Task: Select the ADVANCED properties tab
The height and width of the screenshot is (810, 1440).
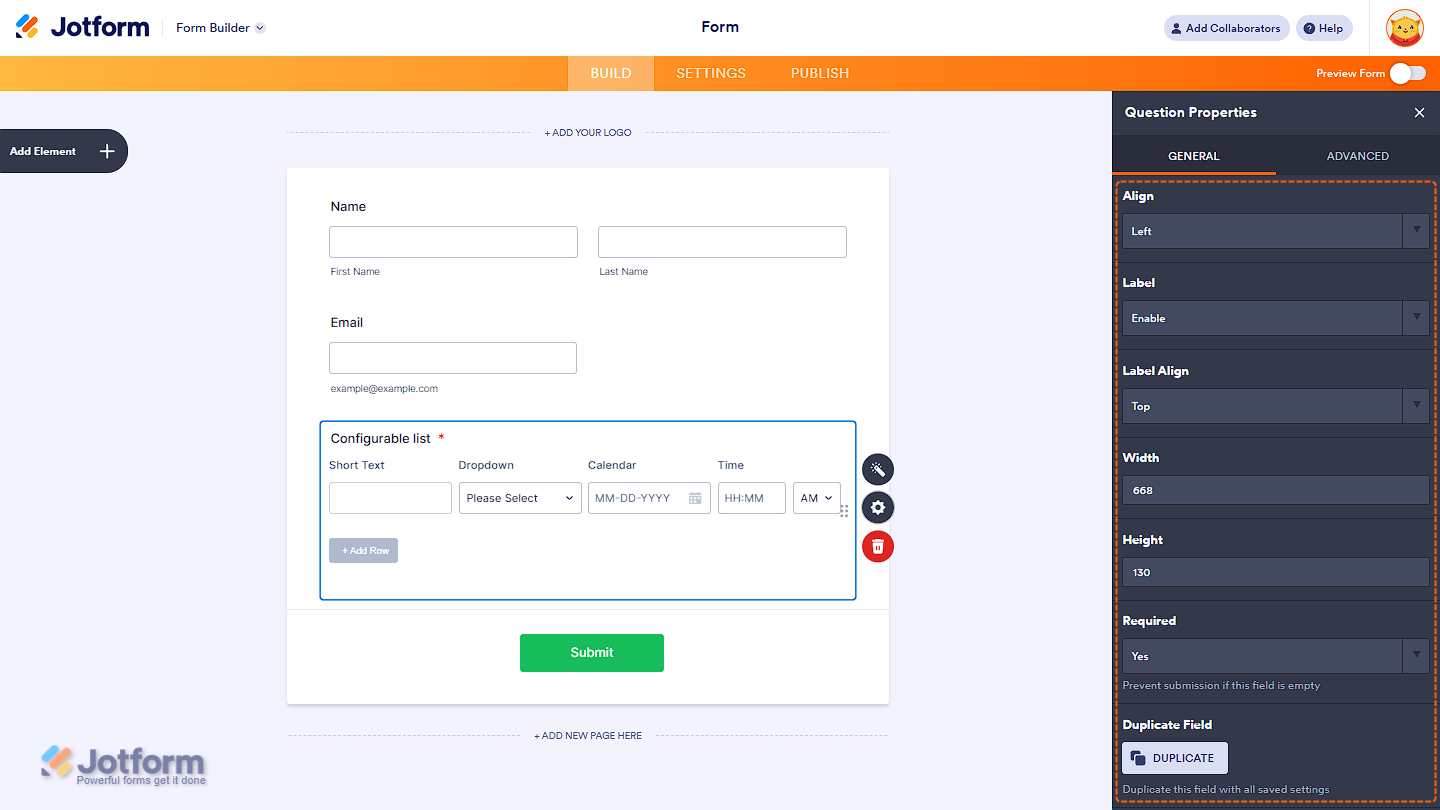Action: point(1358,156)
